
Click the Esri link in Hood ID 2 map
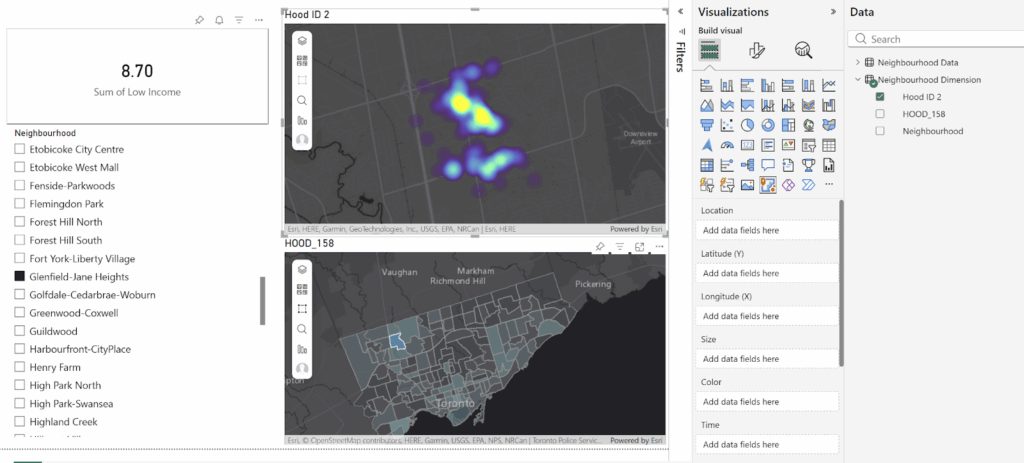coord(654,229)
